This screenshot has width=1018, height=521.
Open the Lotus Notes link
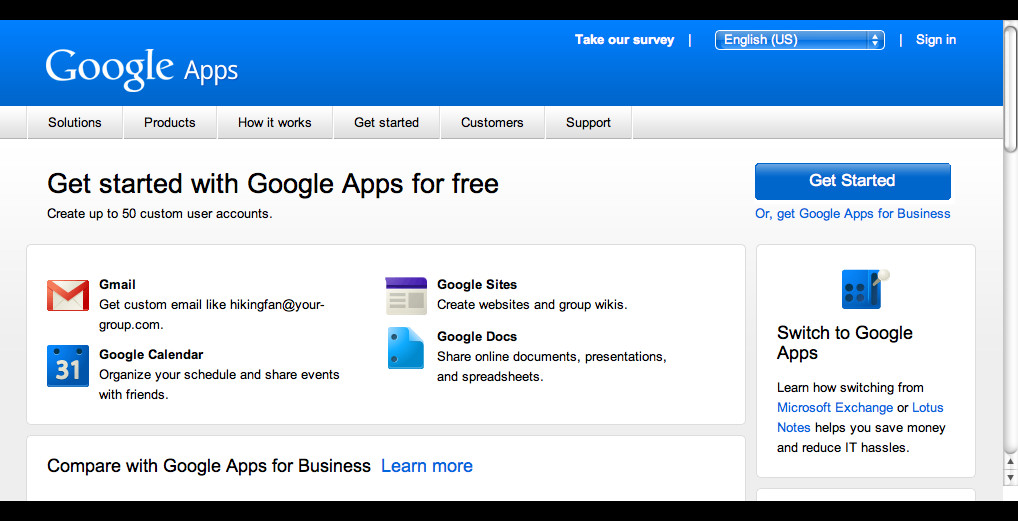928,408
